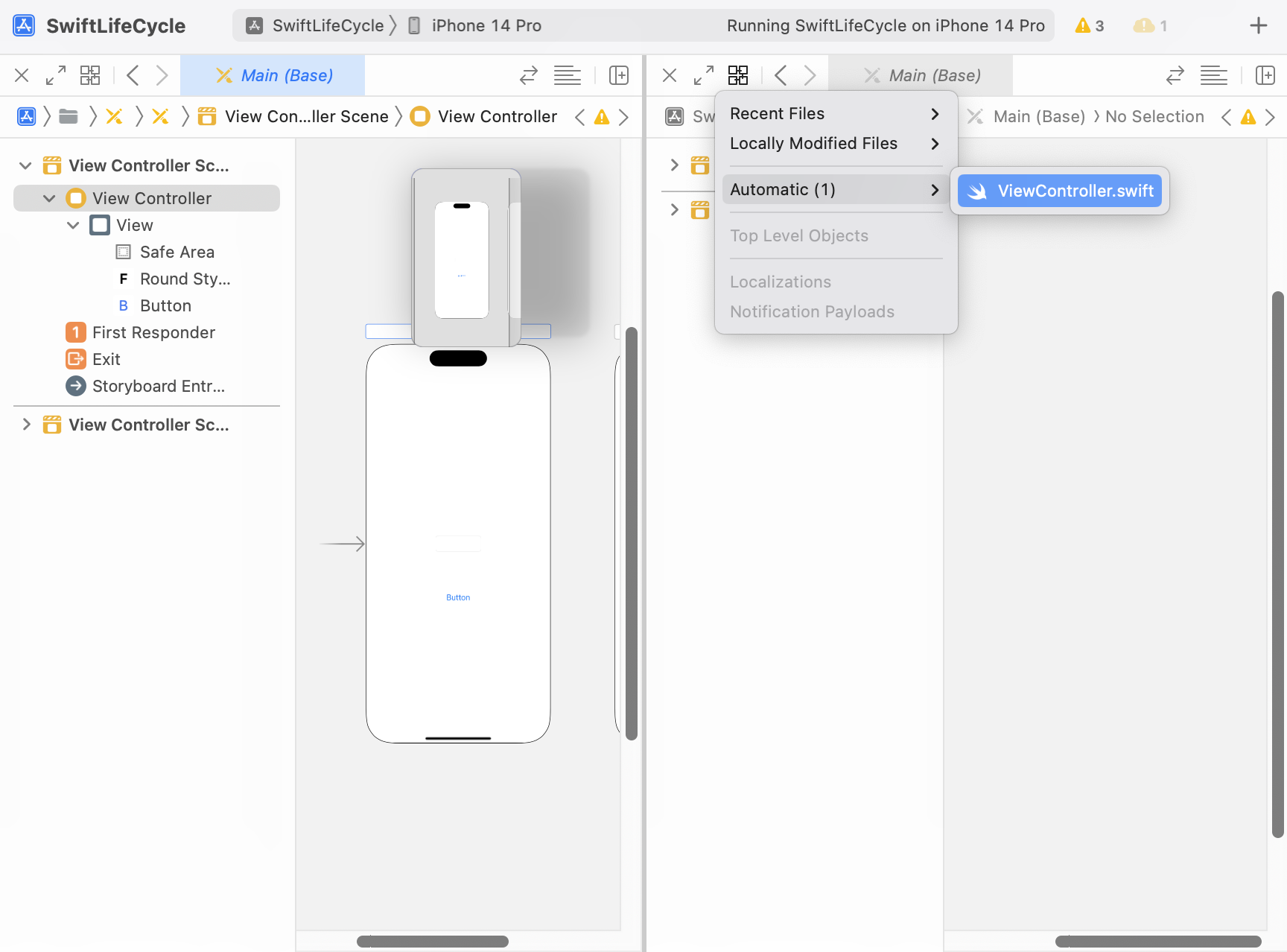Collapse the first View Controller Scene
1287x952 pixels.
(25, 165)
